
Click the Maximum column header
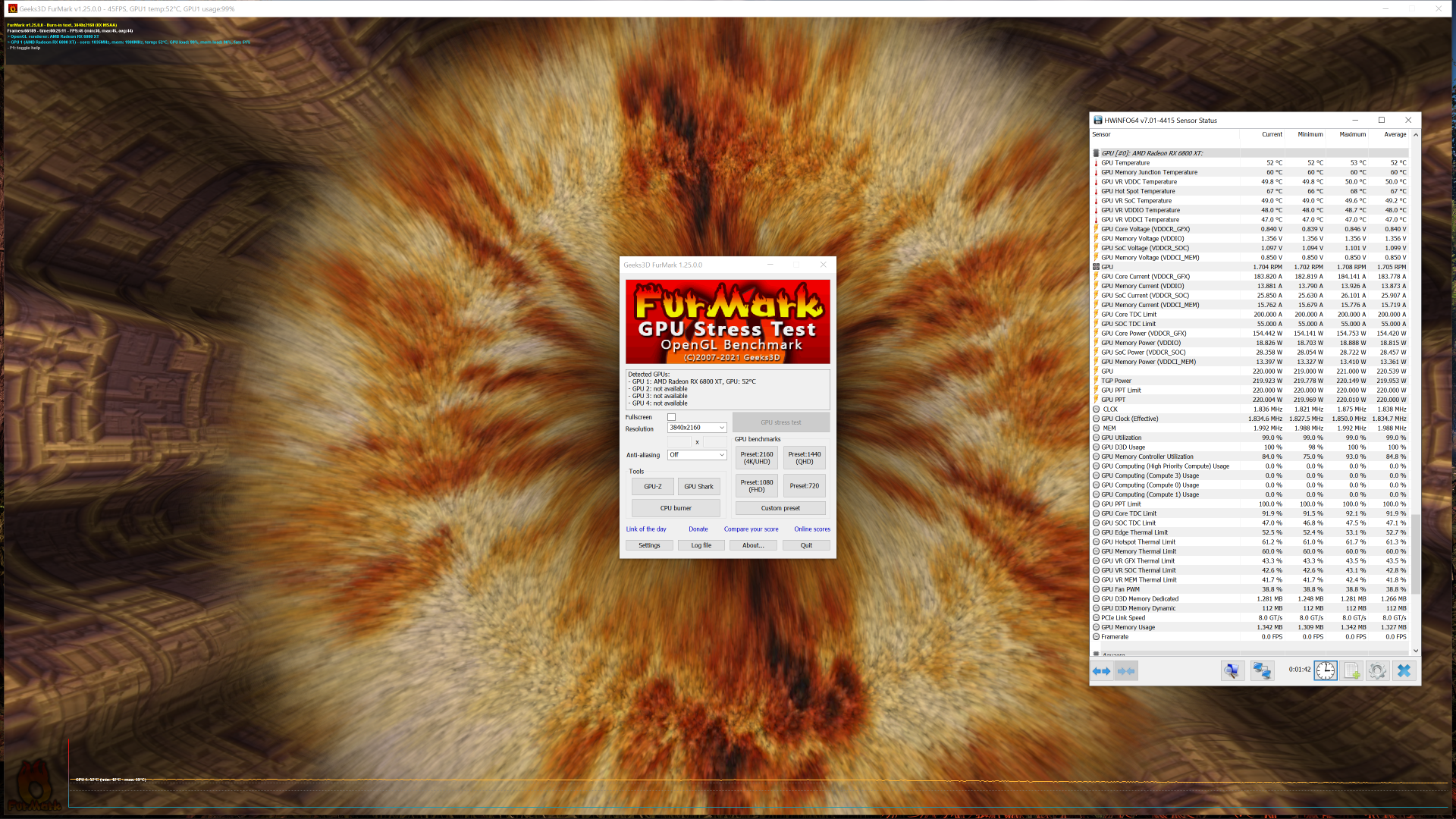[x=1352, y=134]
